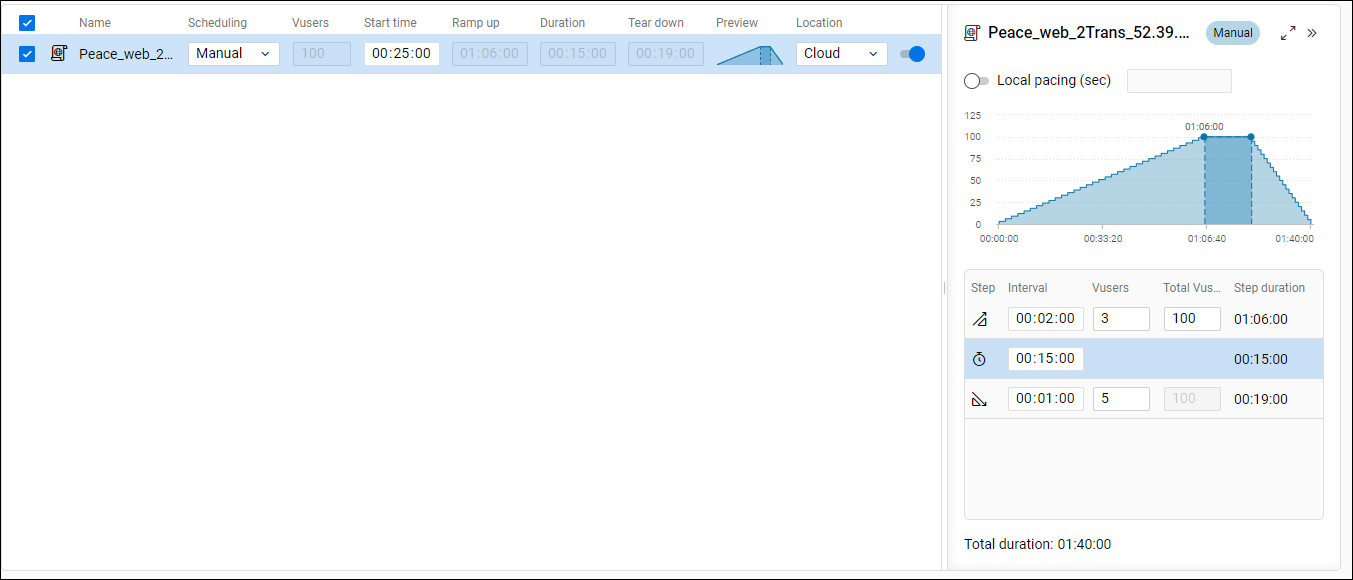Open the Manual scheduling dropdown
1353x580 pixels.
coord(233,54)
